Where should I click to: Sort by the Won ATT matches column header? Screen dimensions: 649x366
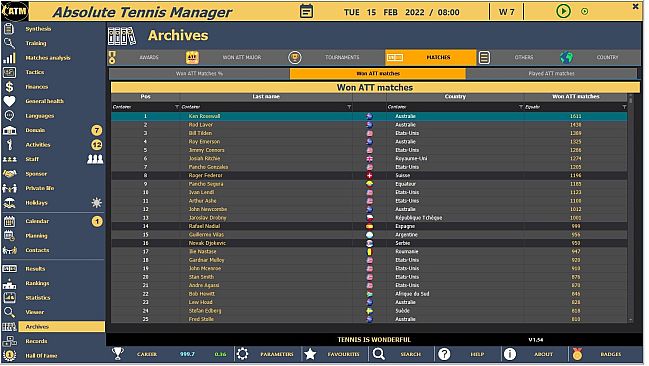tap(576, 96)
